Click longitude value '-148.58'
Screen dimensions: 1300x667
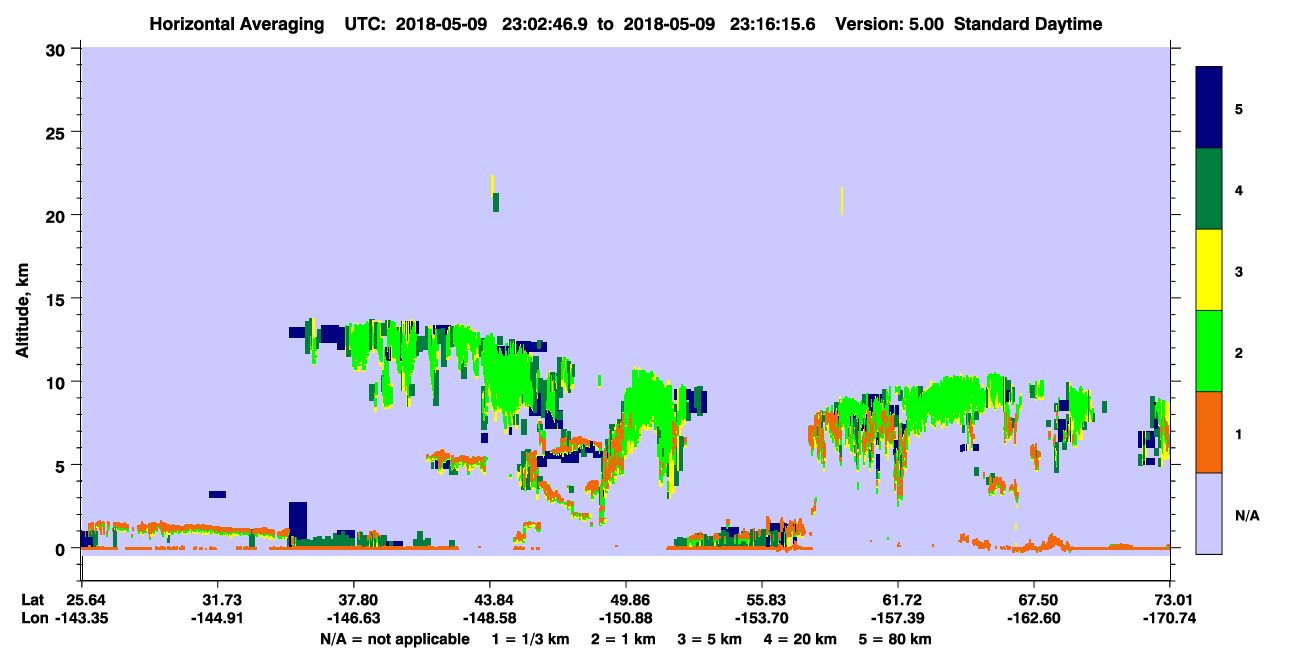[x=490, y=617]
